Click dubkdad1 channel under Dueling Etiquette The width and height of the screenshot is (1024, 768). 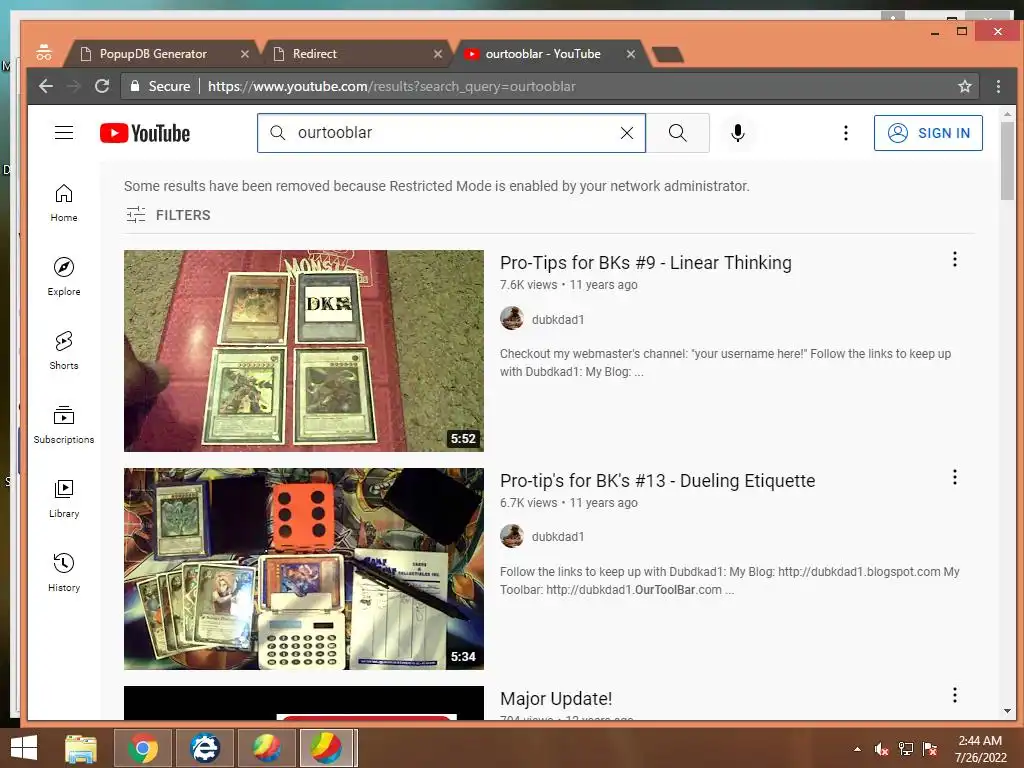pos(558,536)
